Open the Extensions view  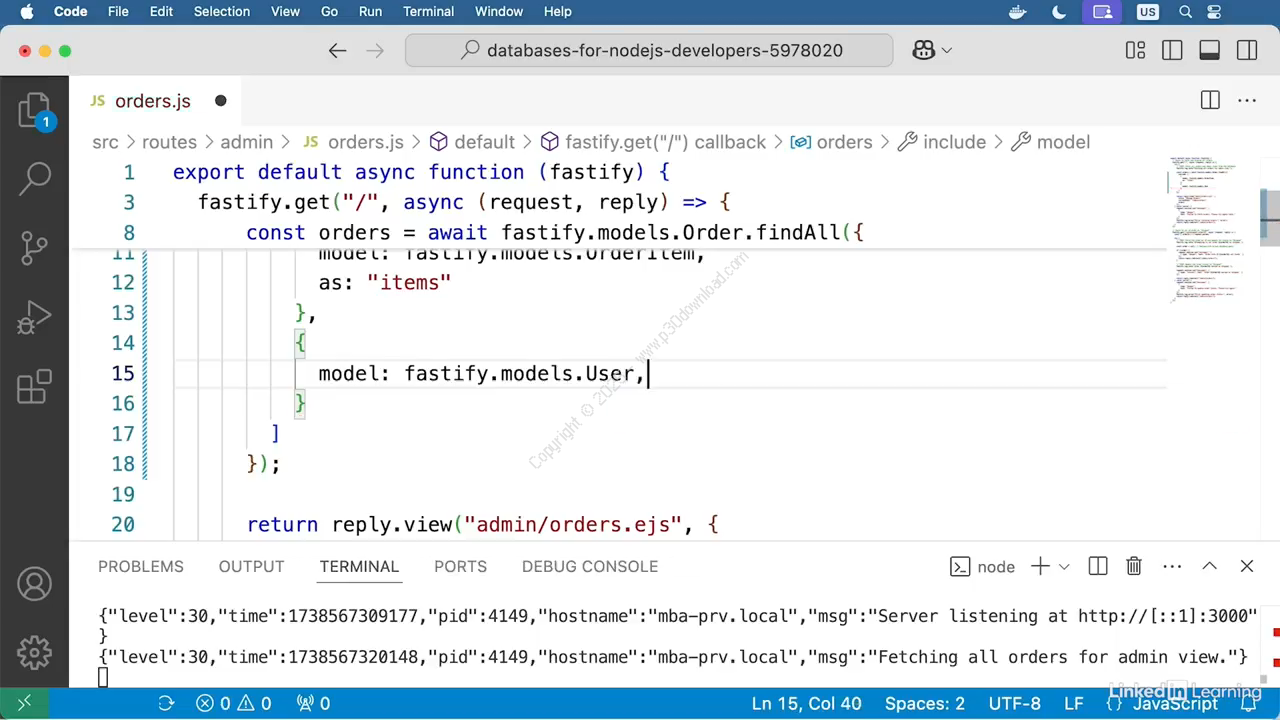pos(34,386)
